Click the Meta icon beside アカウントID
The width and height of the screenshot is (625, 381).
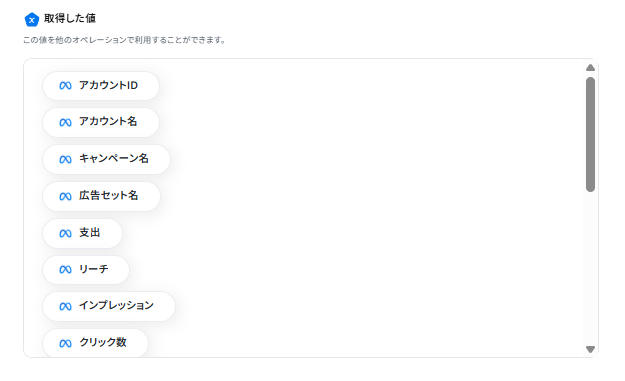[x=65, y=86]
